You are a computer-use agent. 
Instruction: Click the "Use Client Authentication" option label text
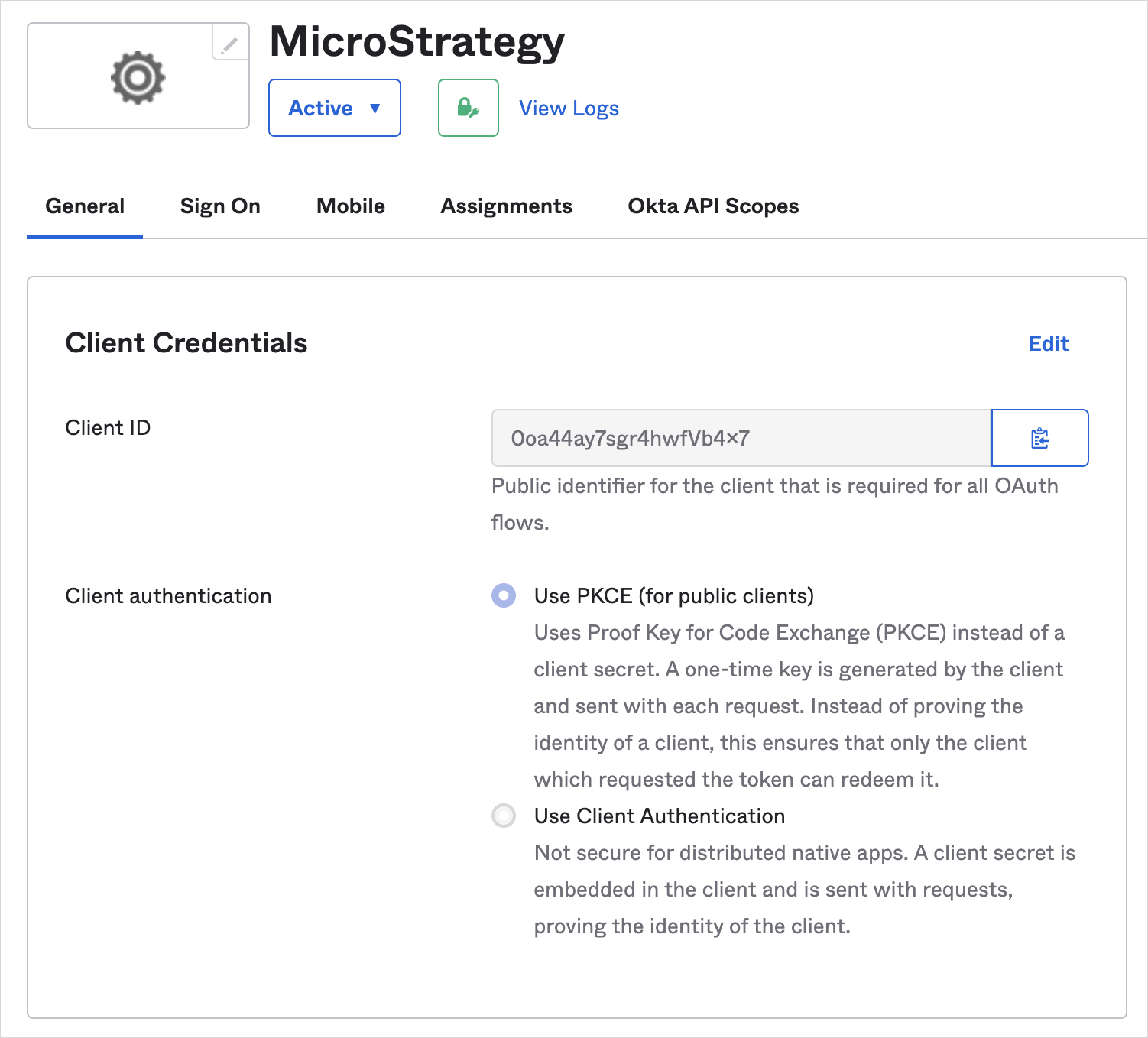point(659,816)
